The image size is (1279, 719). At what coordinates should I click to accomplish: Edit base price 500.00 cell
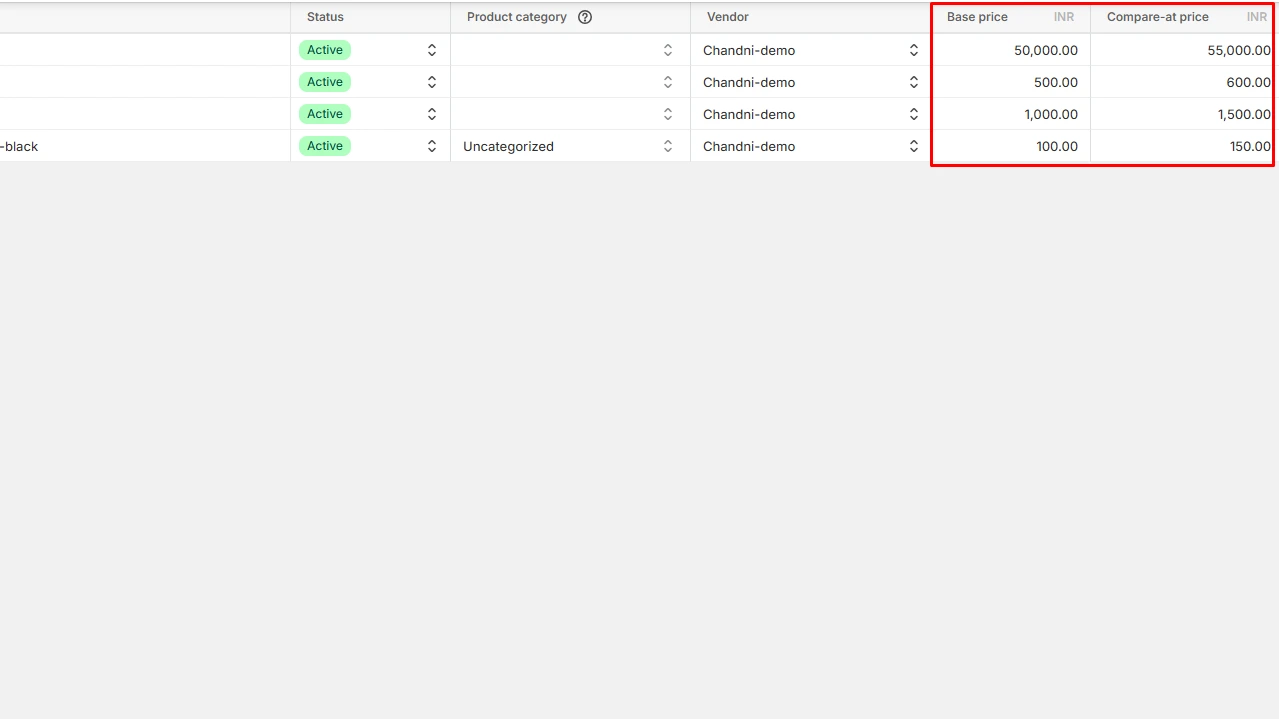[x=1010, y=82]
